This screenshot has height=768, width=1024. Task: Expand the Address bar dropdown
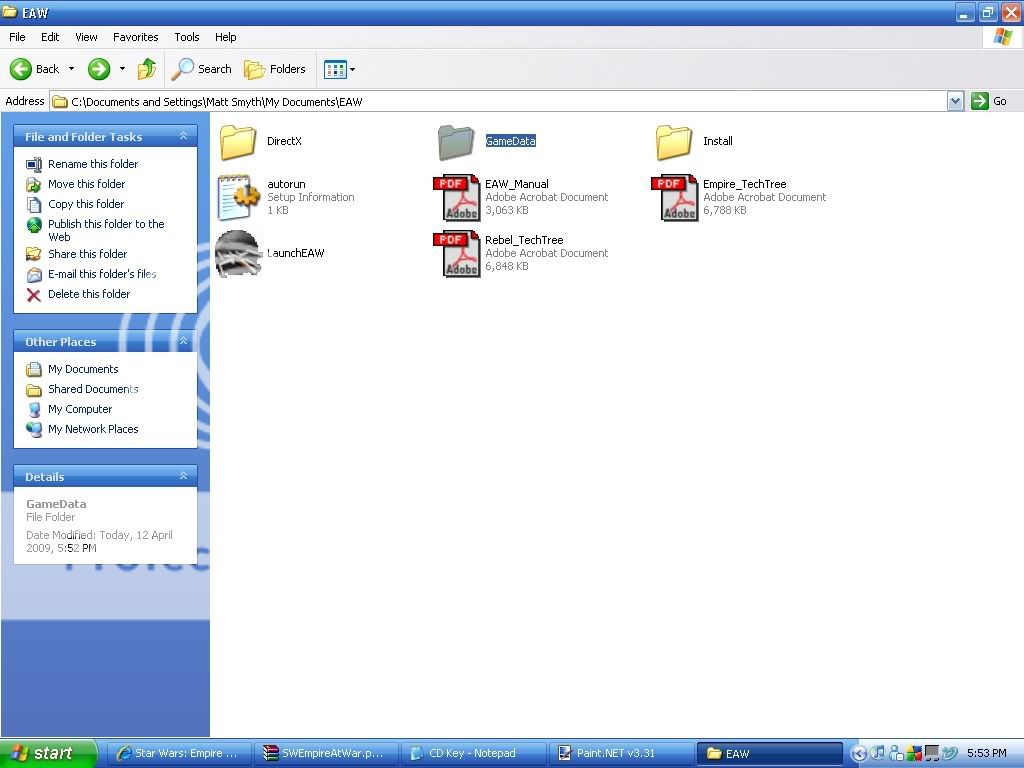[x=955, y=101]
